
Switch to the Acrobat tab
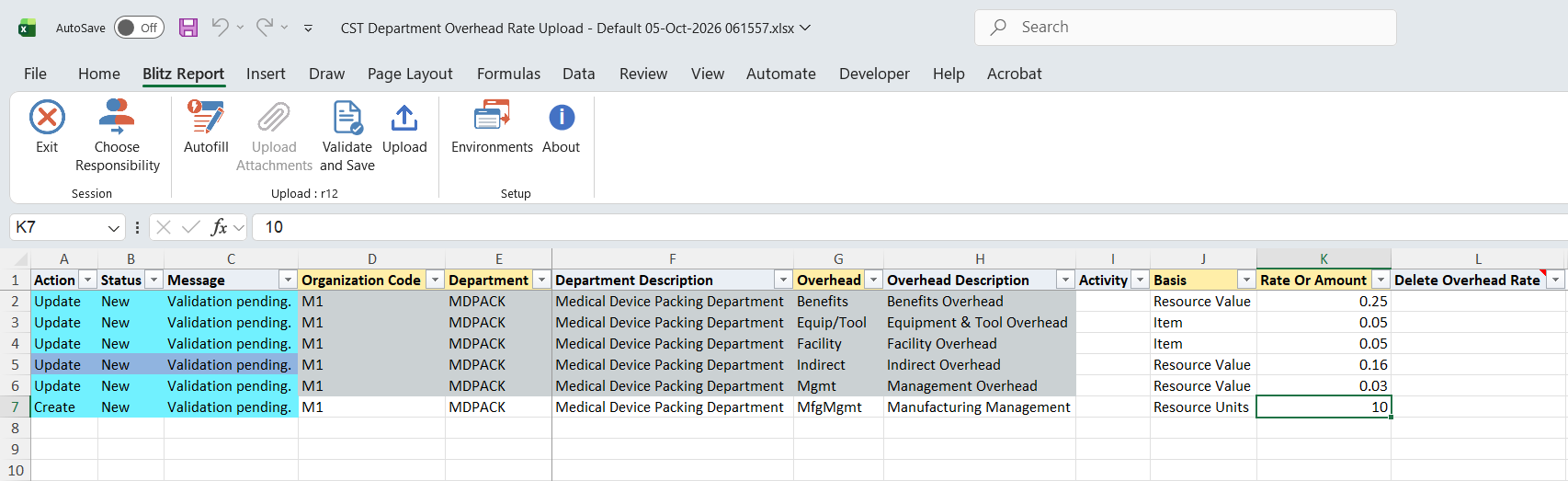(1015, 74)
